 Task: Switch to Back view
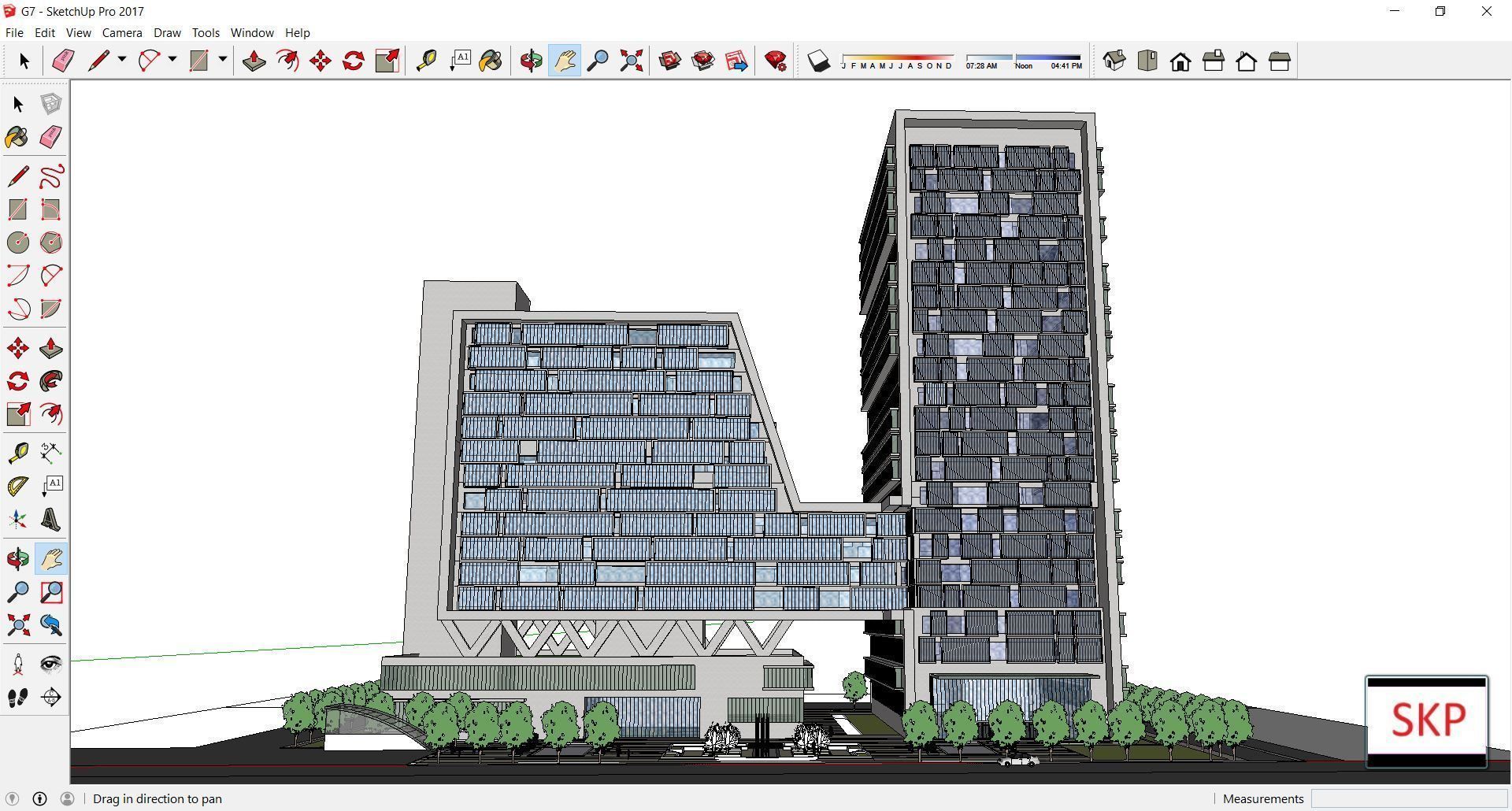point(1247,61)
